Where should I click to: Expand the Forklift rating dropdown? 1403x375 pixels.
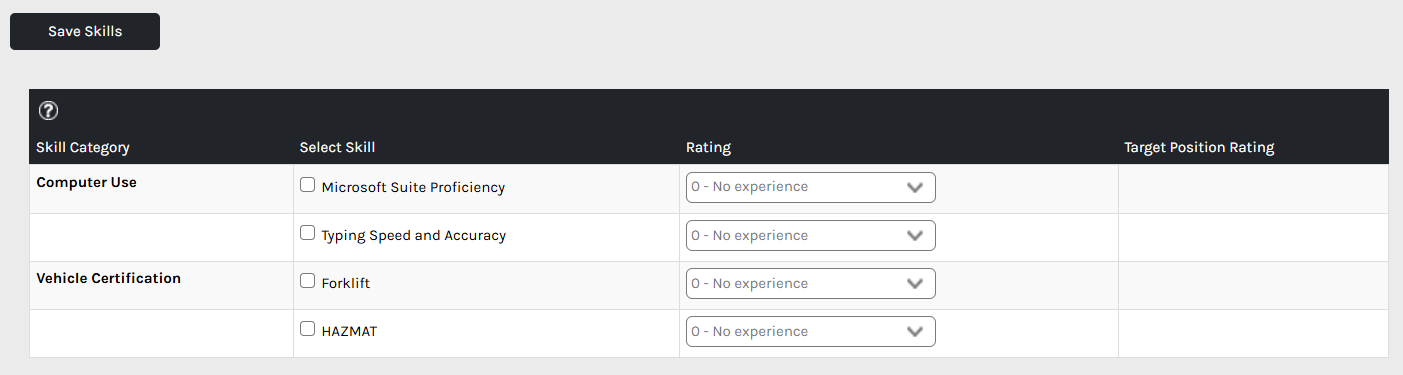pyautogui.click(x=811, y=283)
